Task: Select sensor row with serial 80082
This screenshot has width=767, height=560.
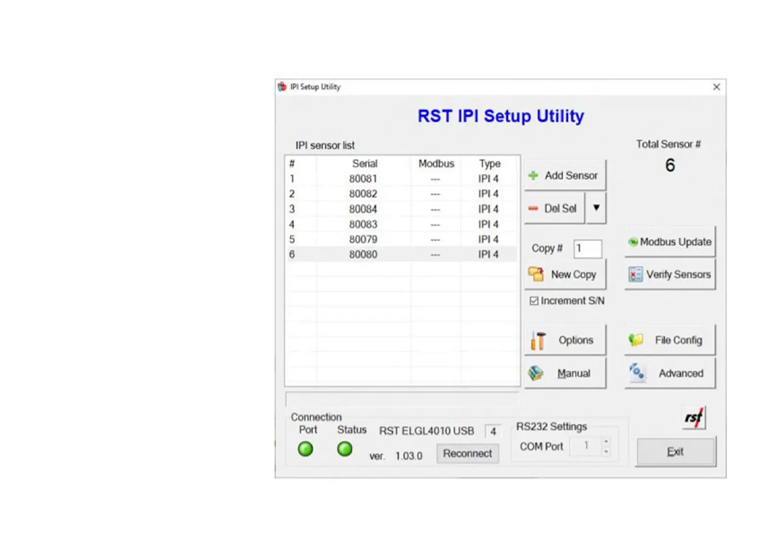Action: pos(402,194)
